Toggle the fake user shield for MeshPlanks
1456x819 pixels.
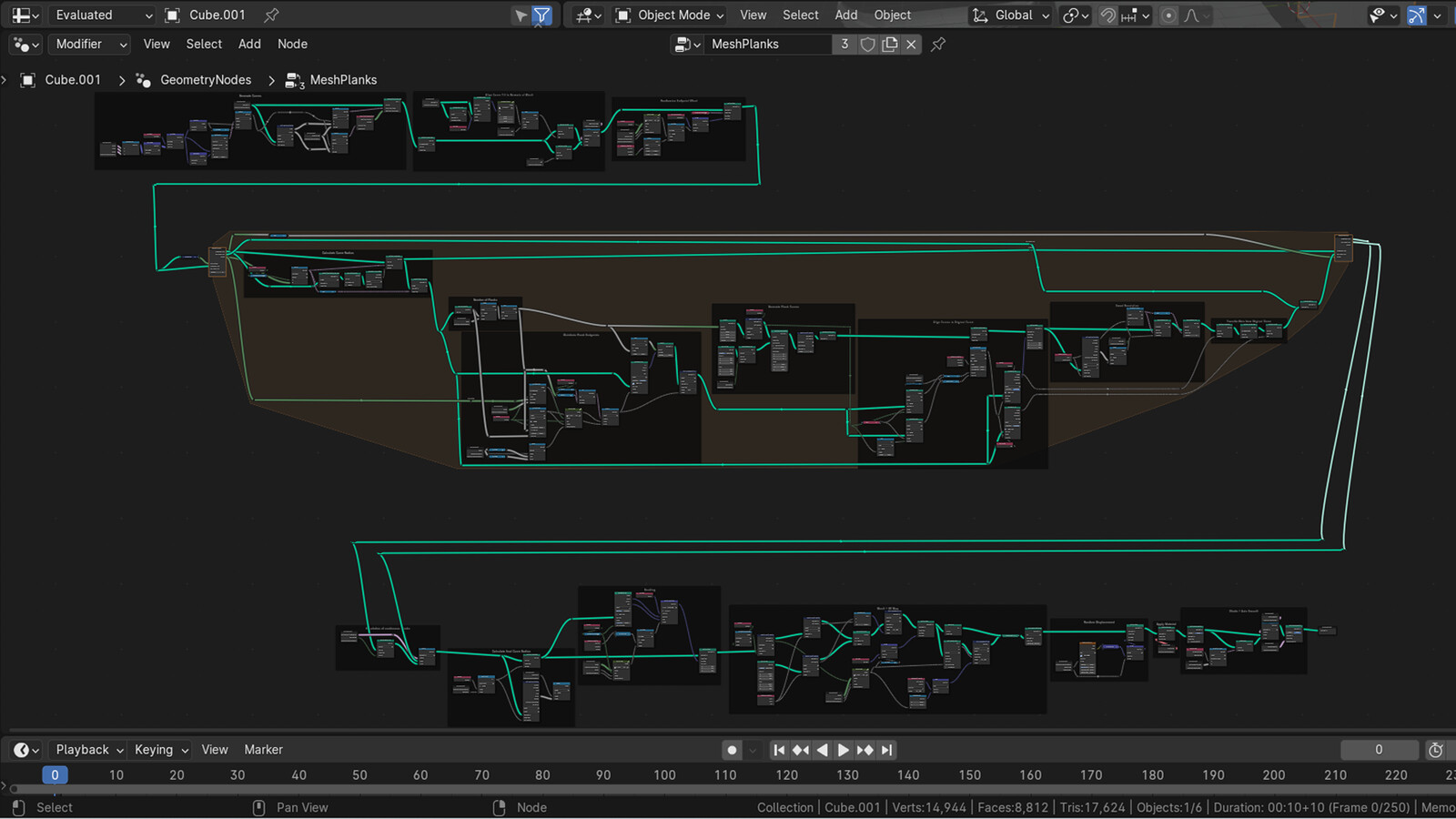pos(867,44)
